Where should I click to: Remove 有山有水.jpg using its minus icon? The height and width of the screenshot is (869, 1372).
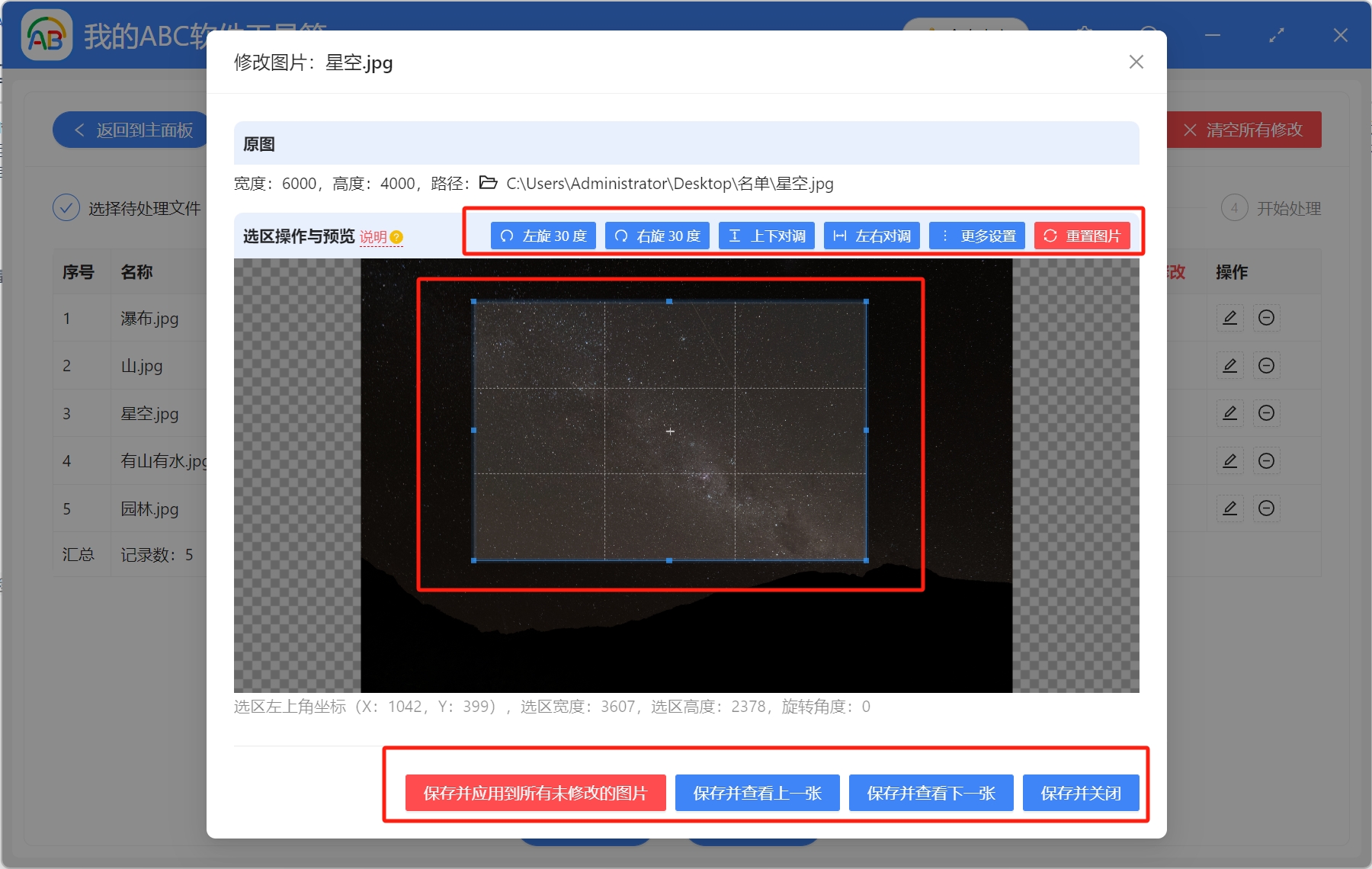click(1266, 461)
